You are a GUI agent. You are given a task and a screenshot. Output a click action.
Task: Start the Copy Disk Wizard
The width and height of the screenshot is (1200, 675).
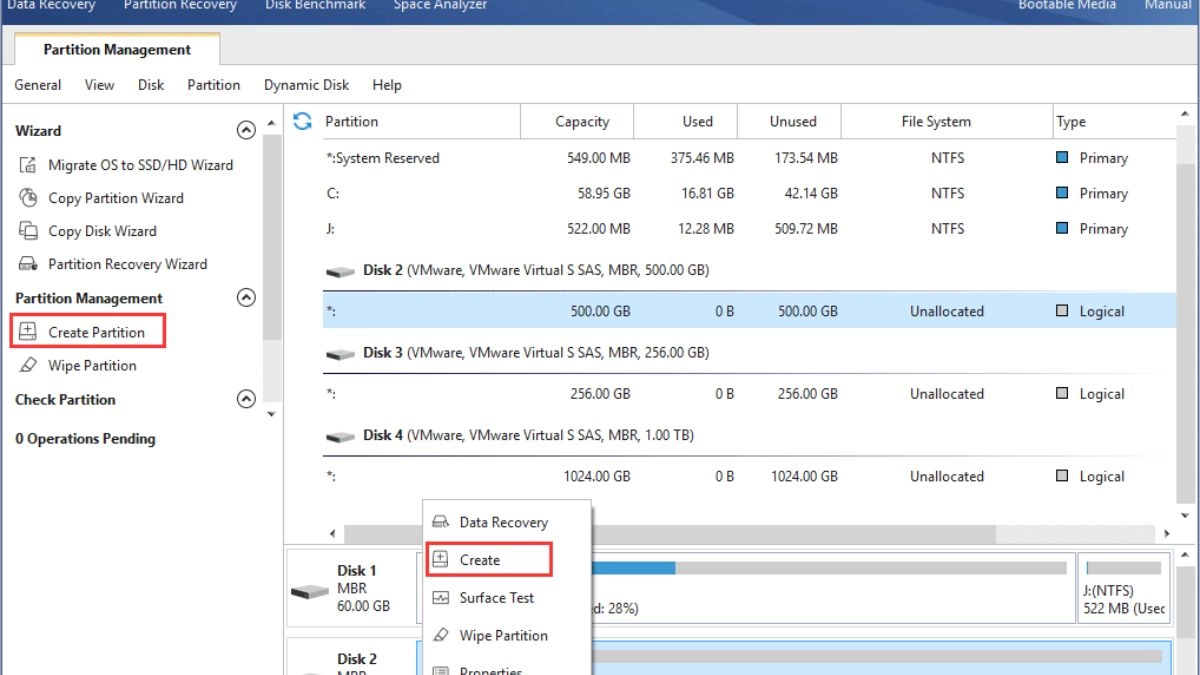pyautogui.click(x=89, y=231)
